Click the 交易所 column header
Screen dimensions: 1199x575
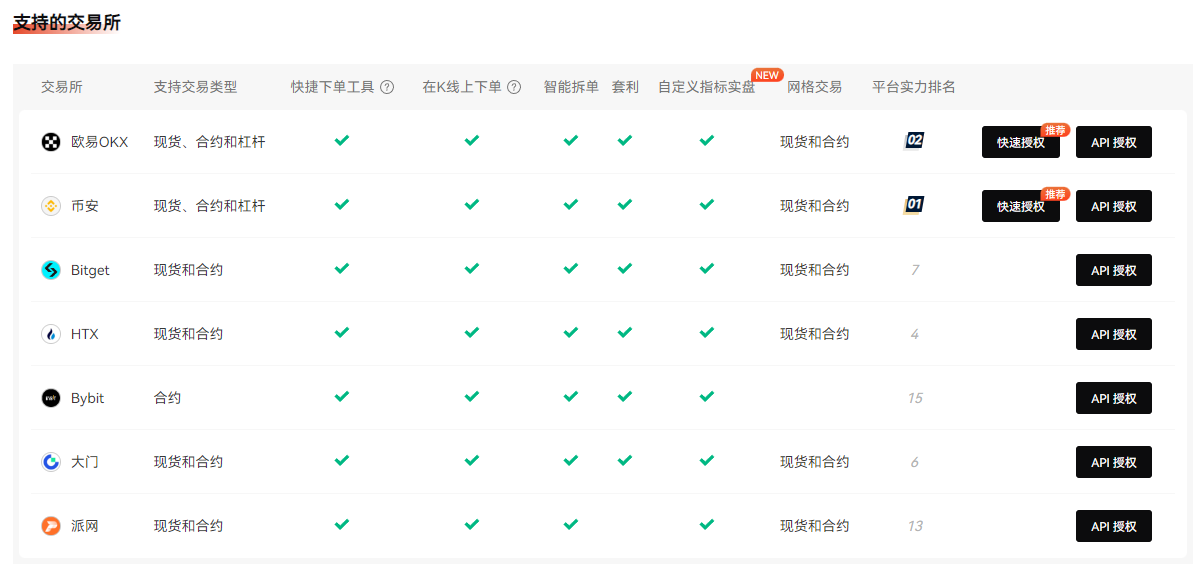tap(62, 87)
